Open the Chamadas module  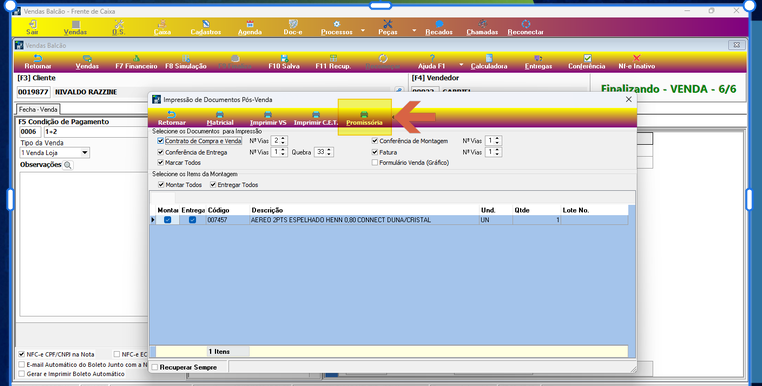pyautogui.click(x=482, y=27)
